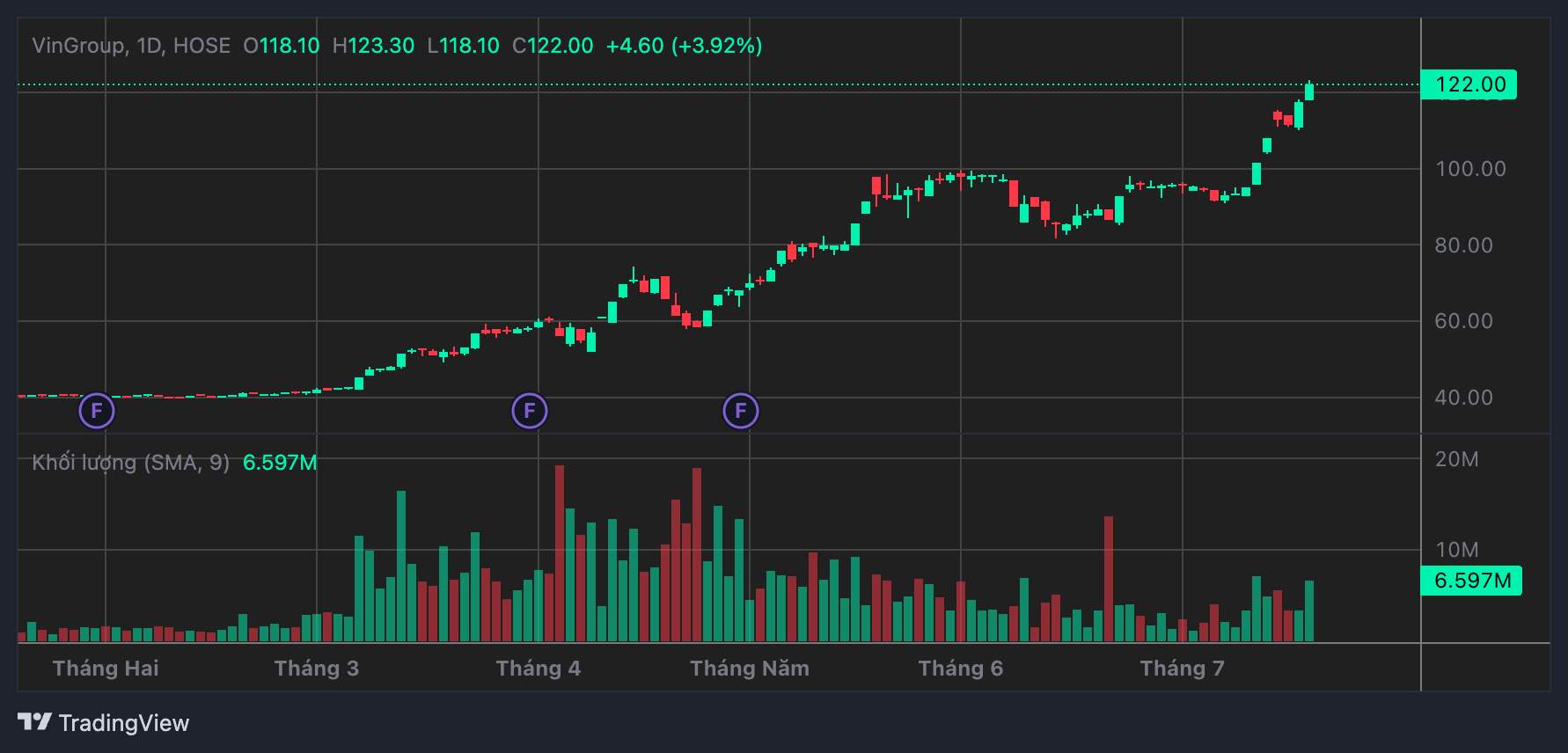The image size is (1568, 753).
Task: Click the green 122.00 current price label
Action: click(1469, 84)
